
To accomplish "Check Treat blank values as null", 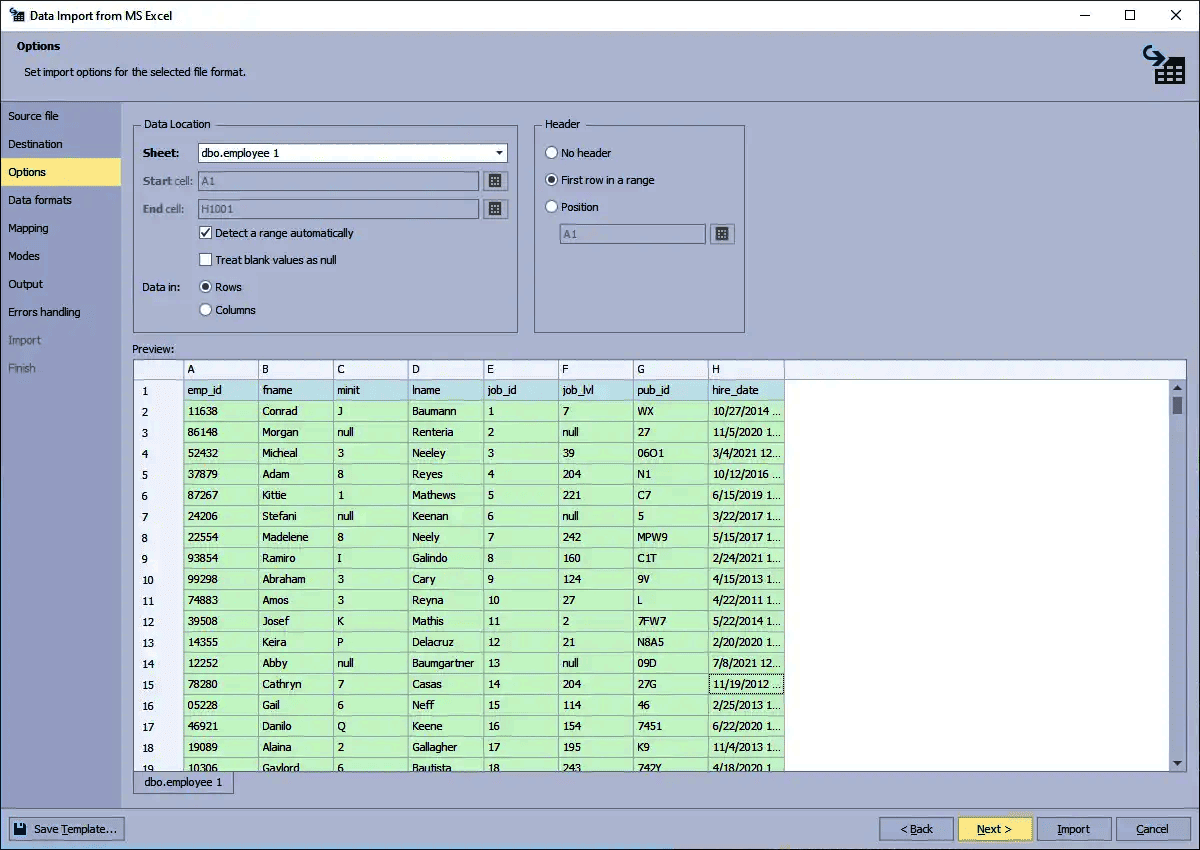I will click(205, 258).
